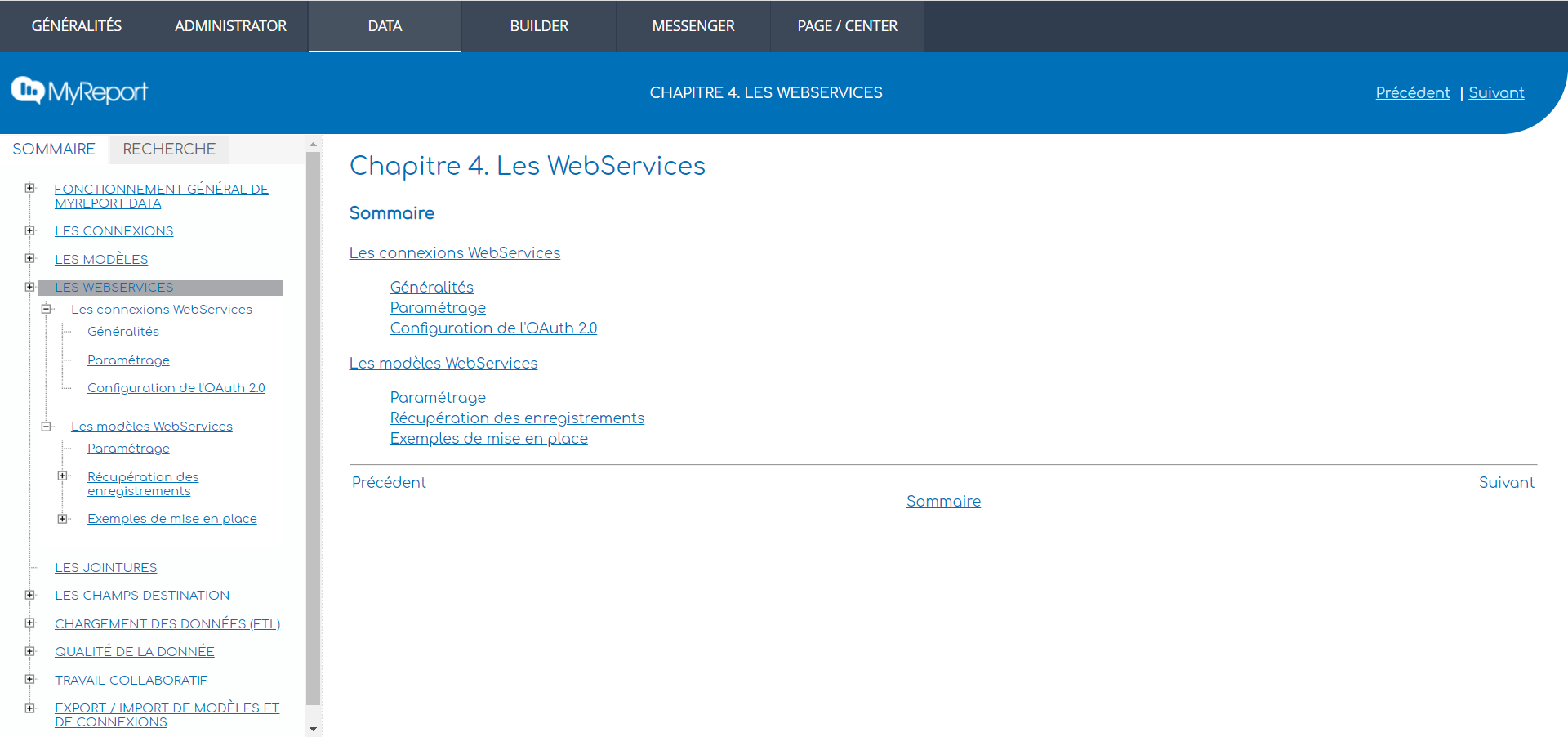This screenshot has height=737, width=1568.
Task: Expand the Travail Collaboratif node
Action: point(30,680)
